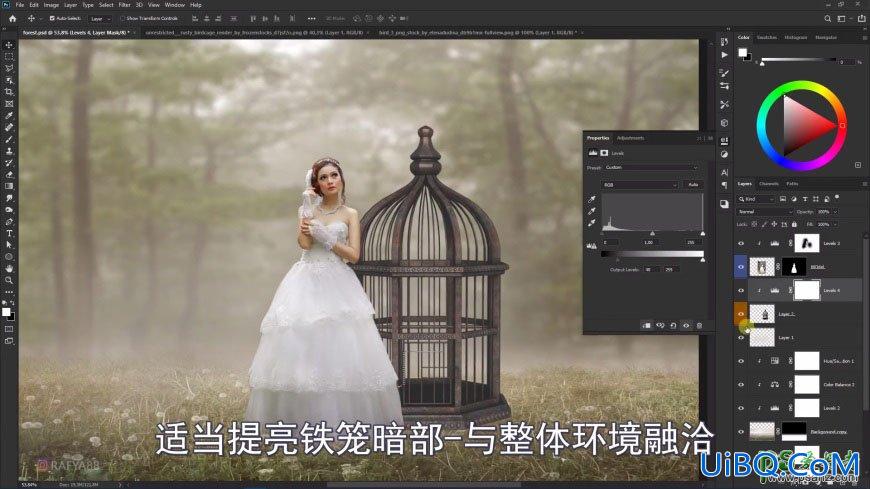870x489 pixels.
Task: Open the Character panel icon
Action: pos(724,173)
